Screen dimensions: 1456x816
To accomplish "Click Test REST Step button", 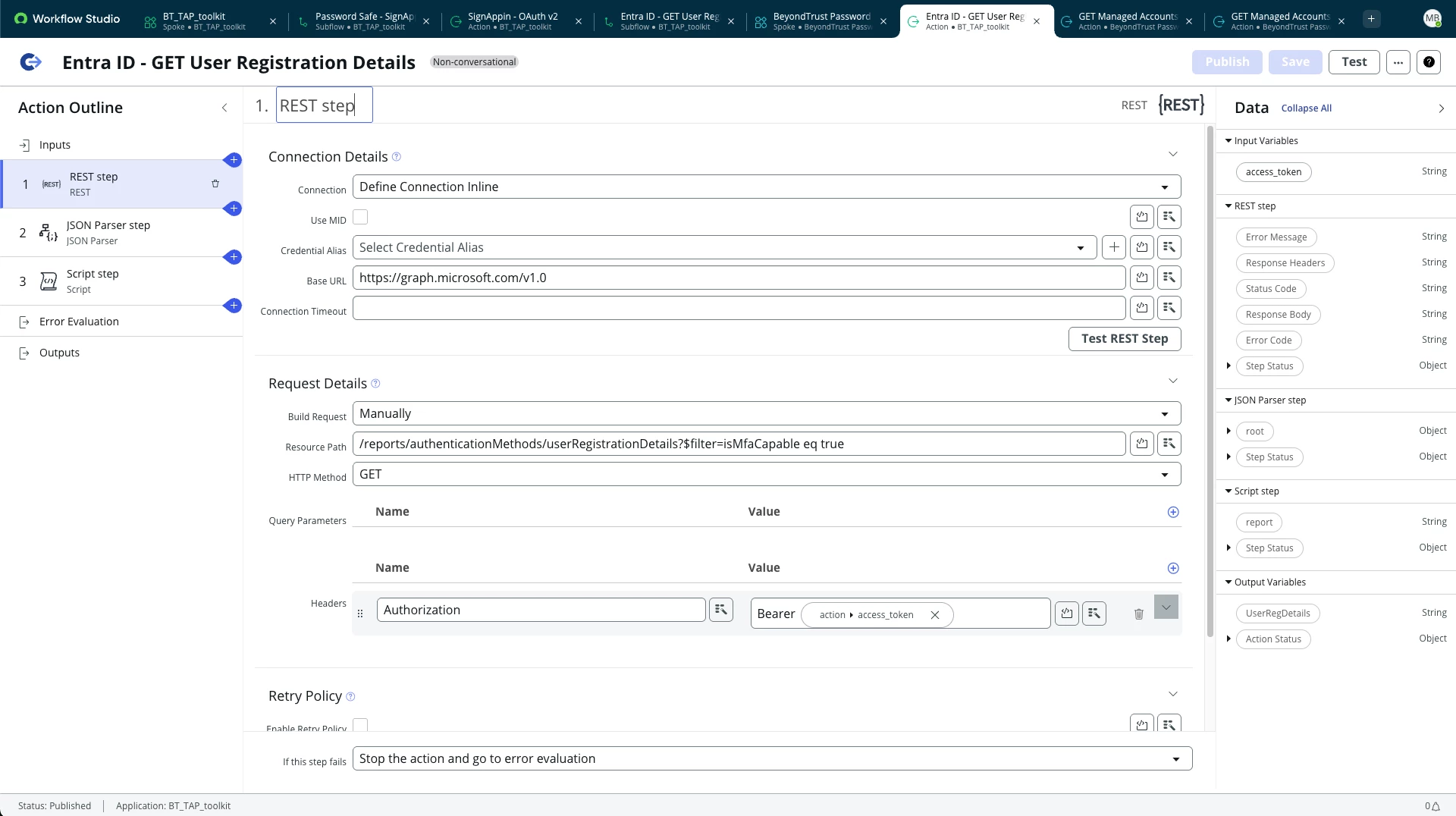I will [1125, 339].
